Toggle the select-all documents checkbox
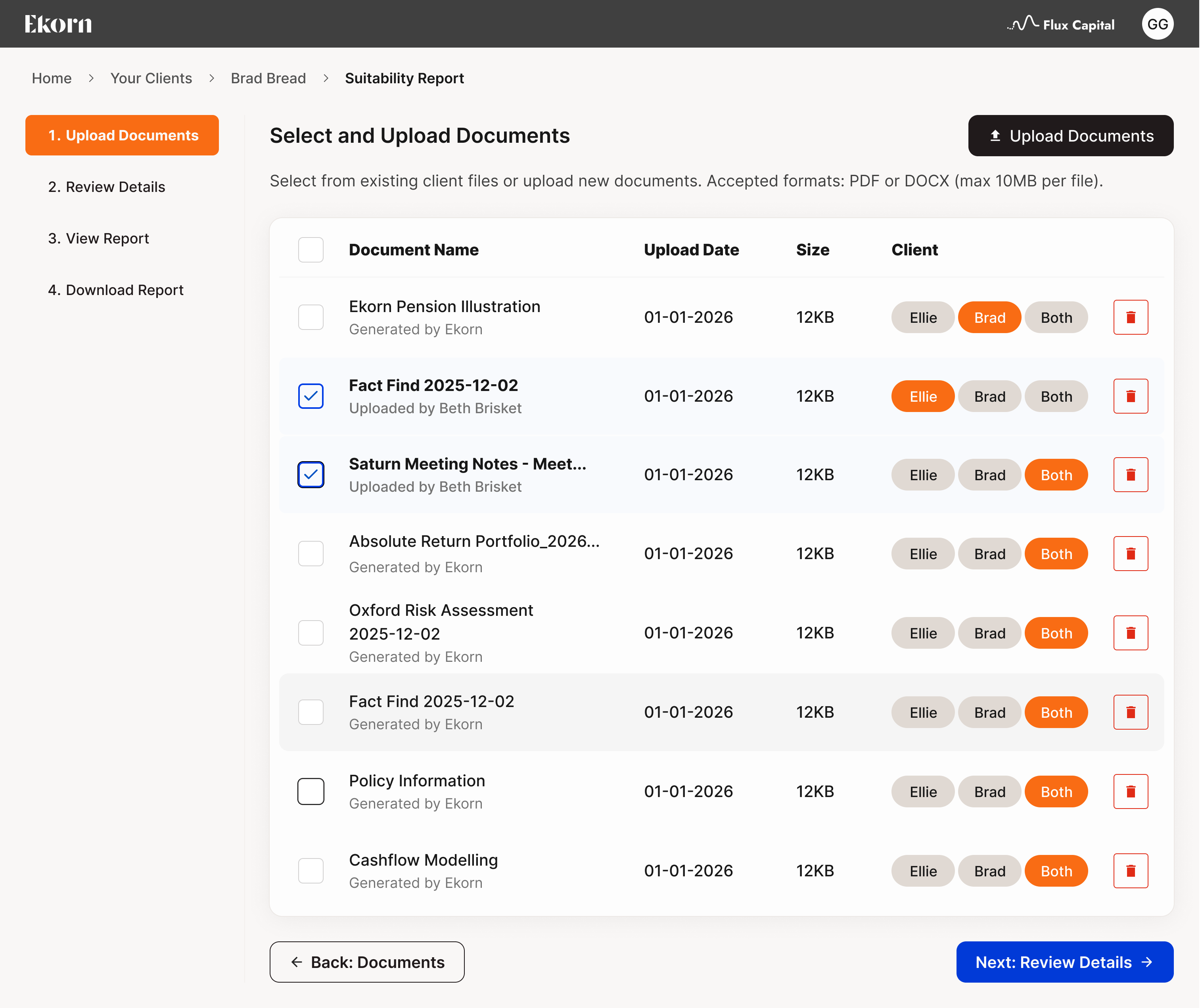This screenshot has height=1008, width=1200. click(x=311, y=250)
